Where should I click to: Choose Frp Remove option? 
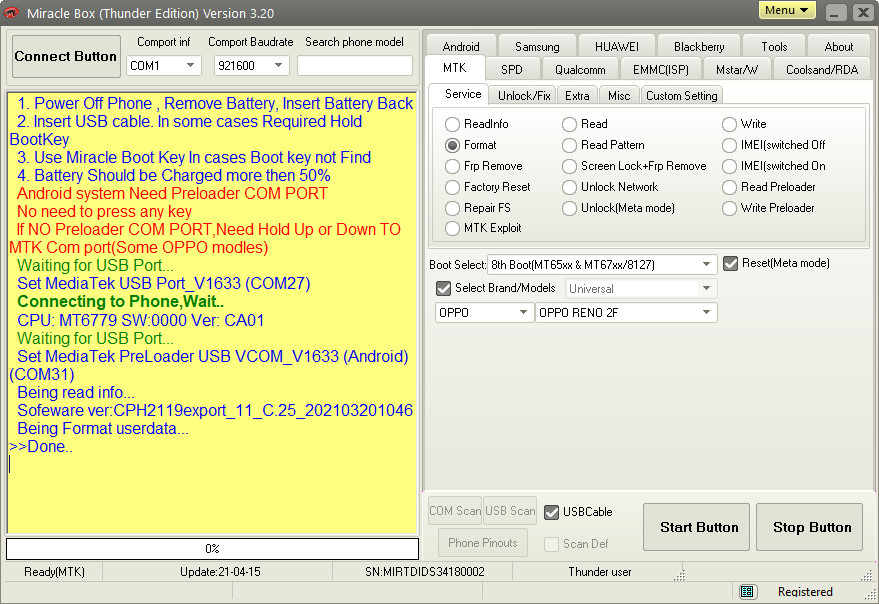tap(483, 167)
